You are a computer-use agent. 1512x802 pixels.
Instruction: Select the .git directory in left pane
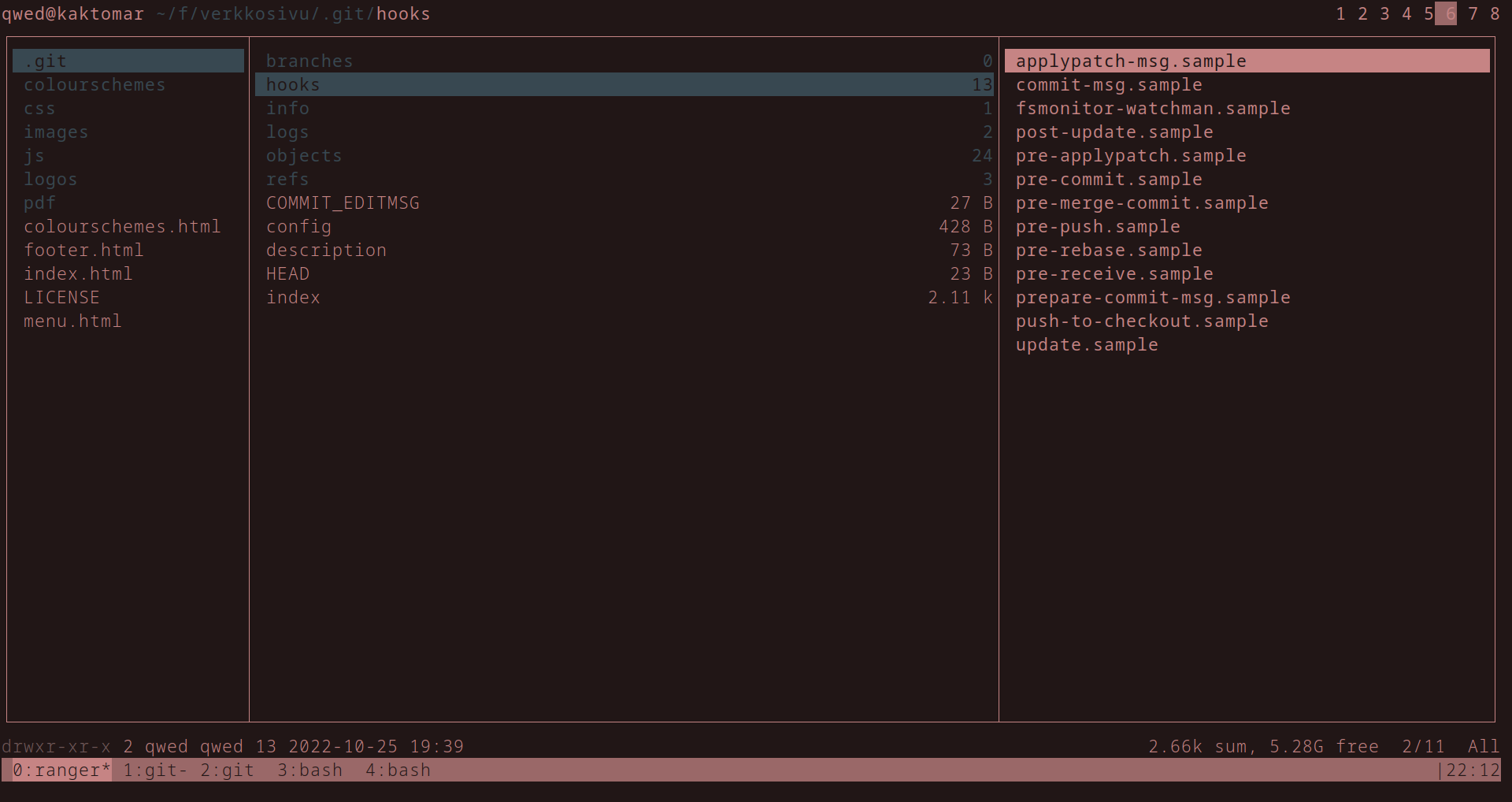point(46,61)
